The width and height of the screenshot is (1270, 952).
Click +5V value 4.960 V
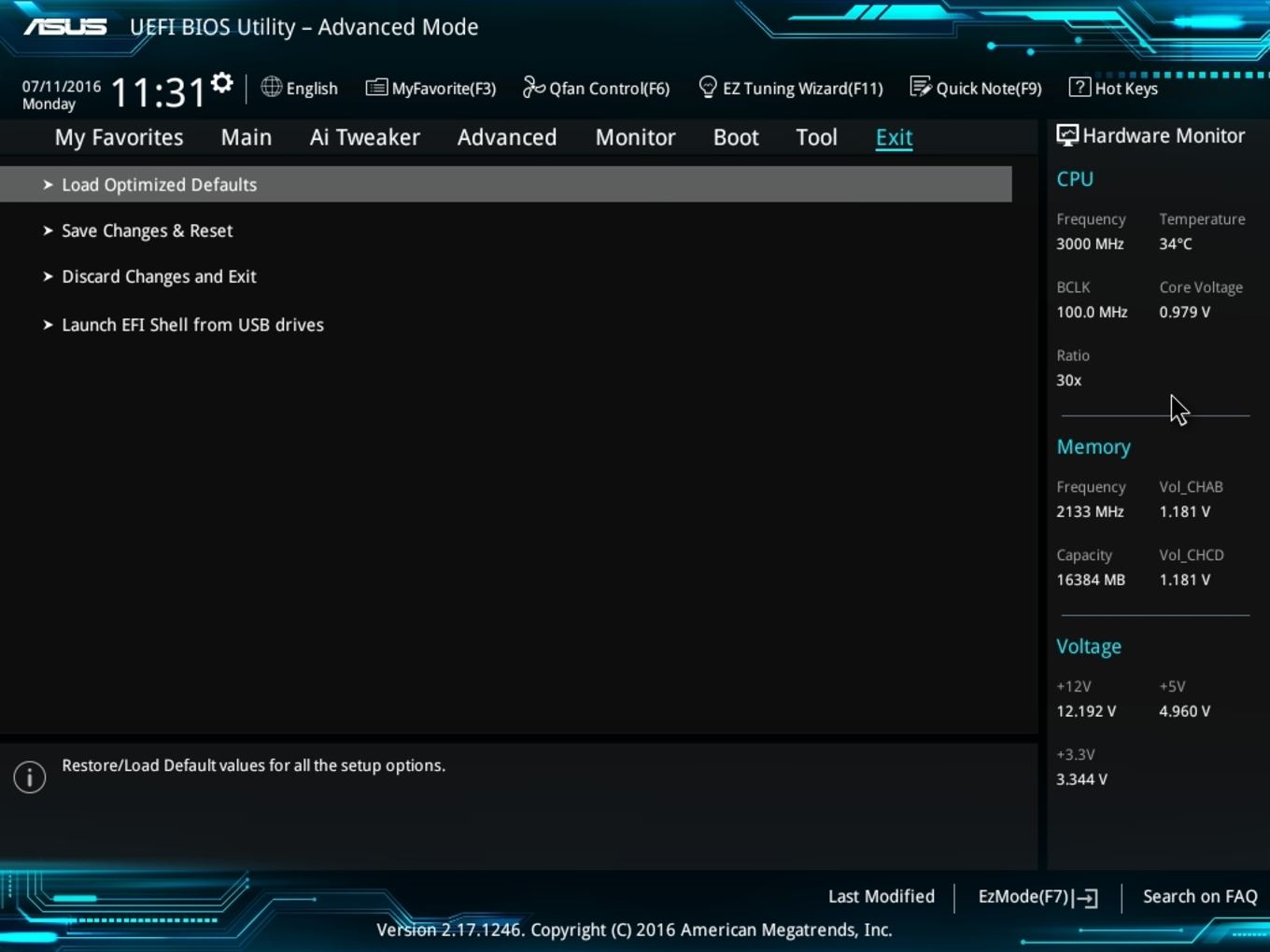(x=1185, y=711)
